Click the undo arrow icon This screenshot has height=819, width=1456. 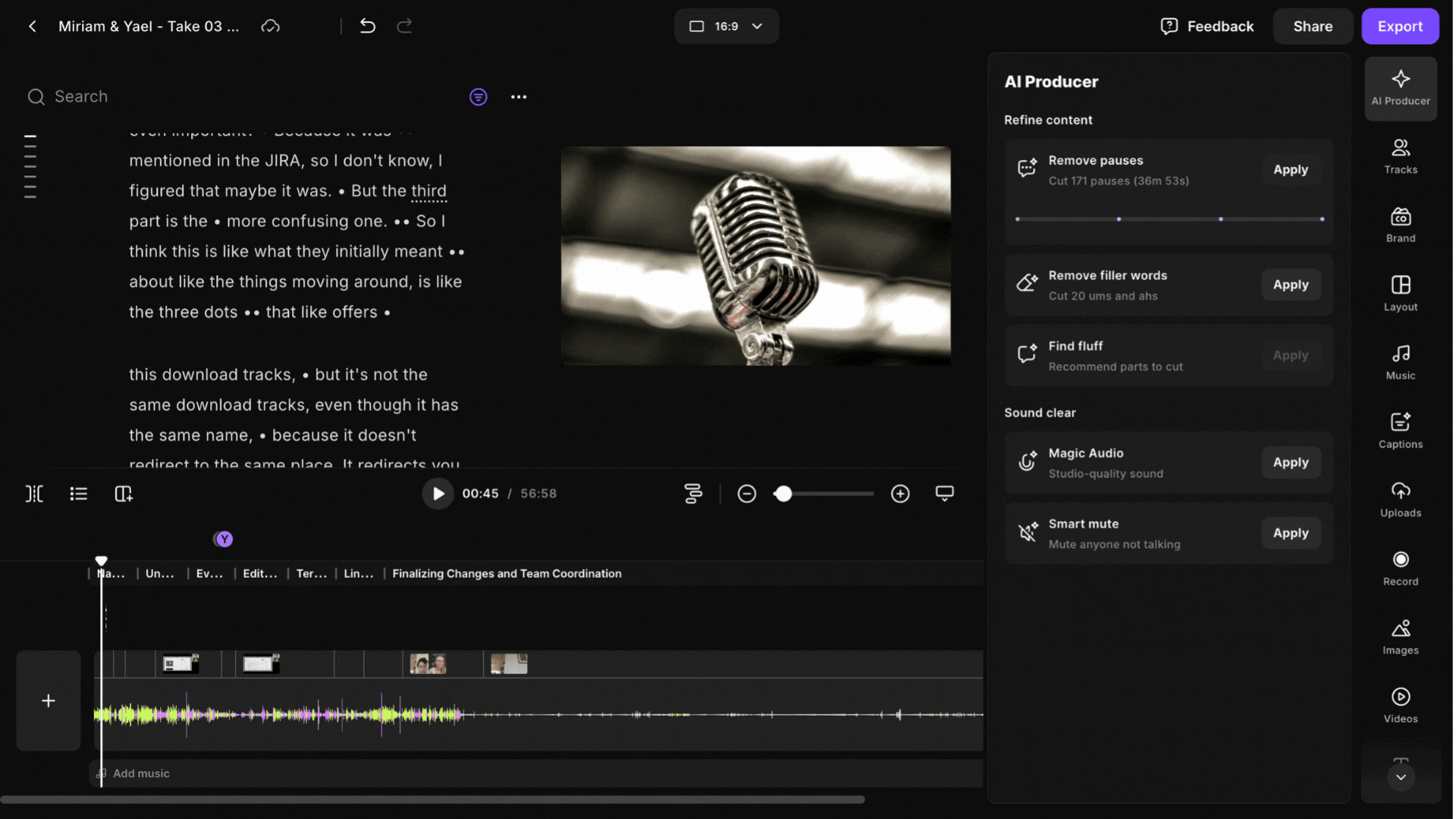(368, 26)
